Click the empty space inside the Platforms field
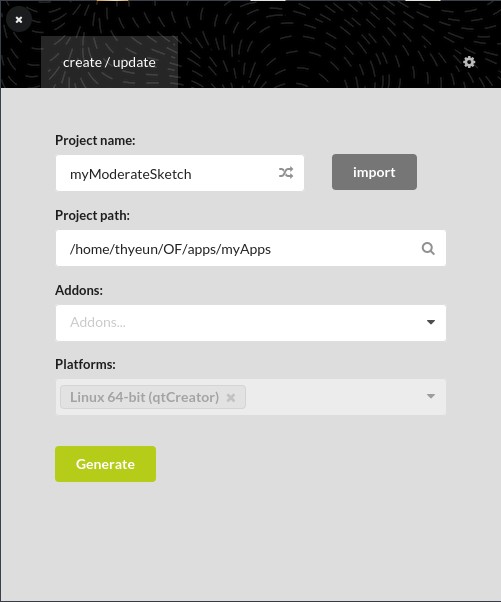Image resolution: width=501 pixels, height=602 pixels. point(334,397)
